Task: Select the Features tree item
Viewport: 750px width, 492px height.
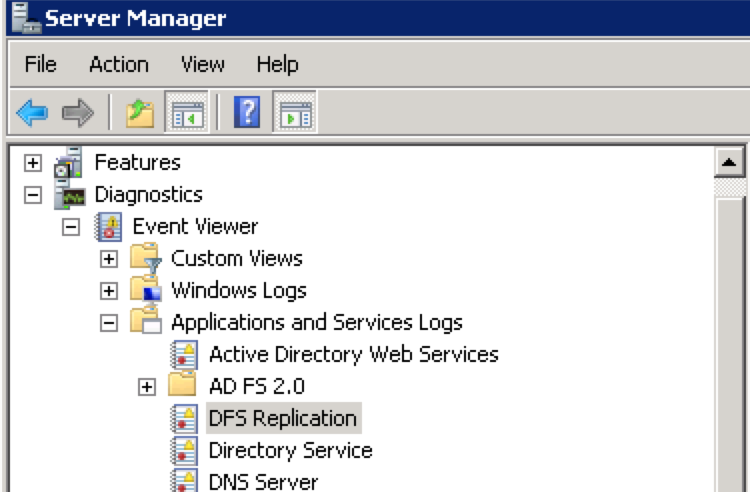Action: click(138, 163)
